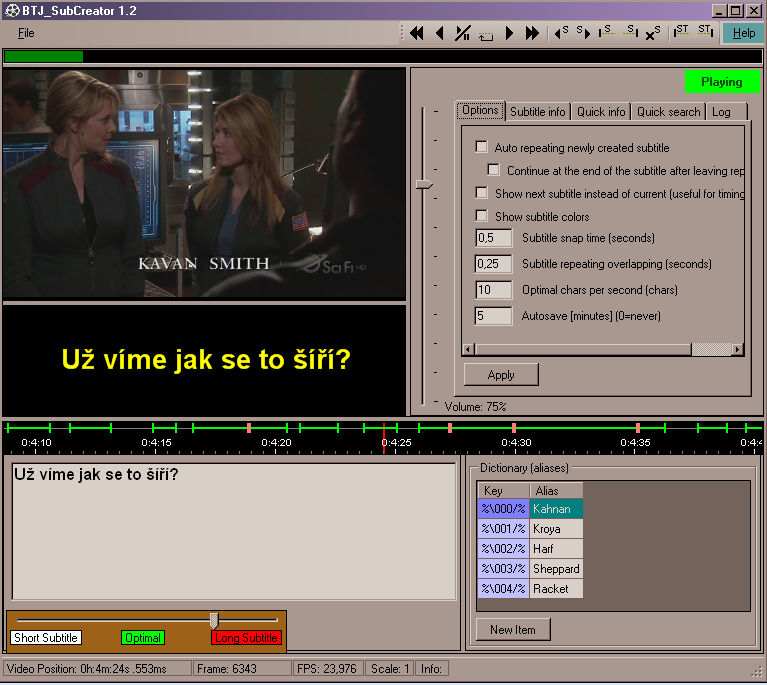Enable Auto repeating newly created subtitle
767x685 pixels.
coord(482,147)
